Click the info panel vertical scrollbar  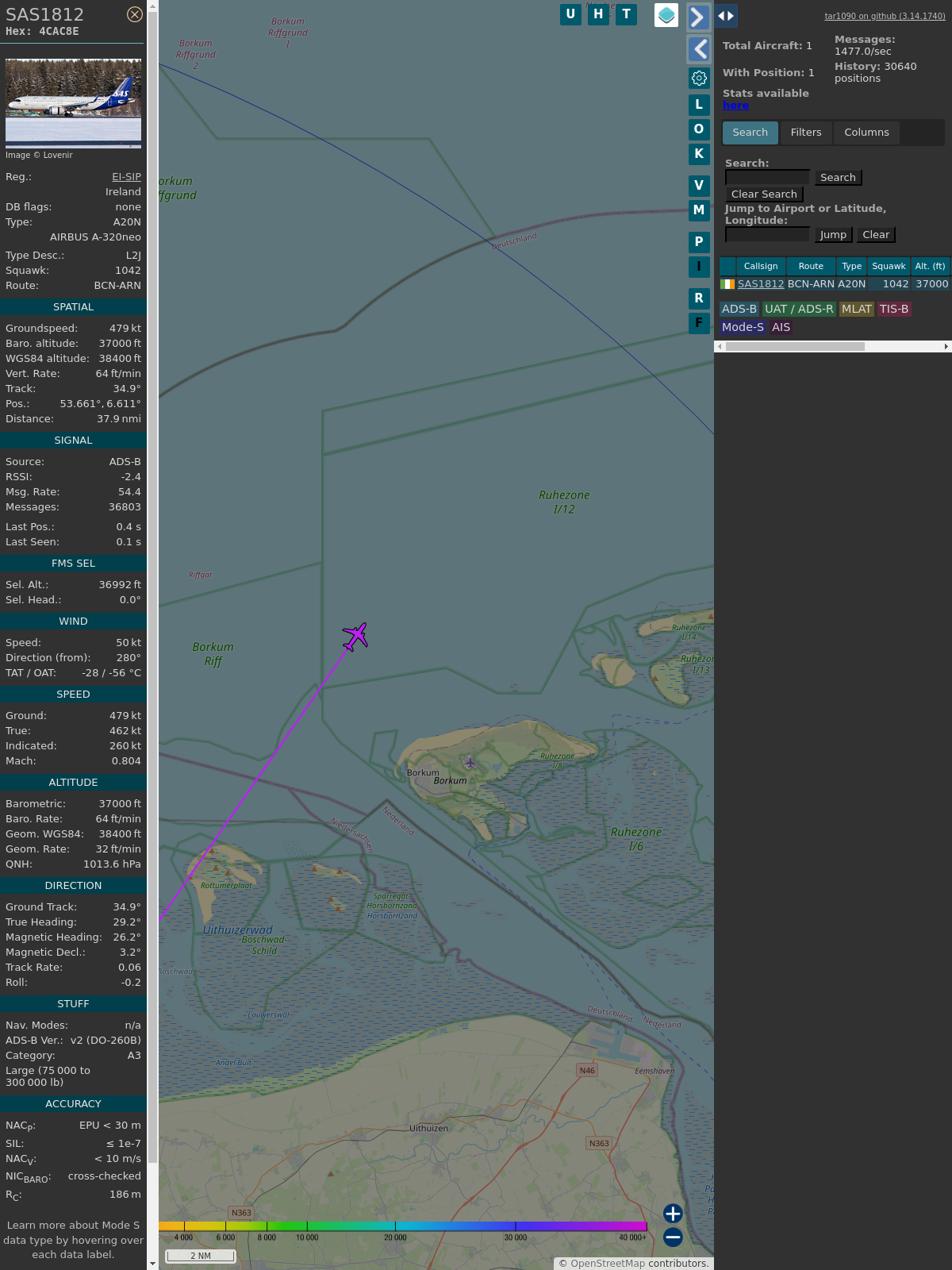(x=152, y=587)
